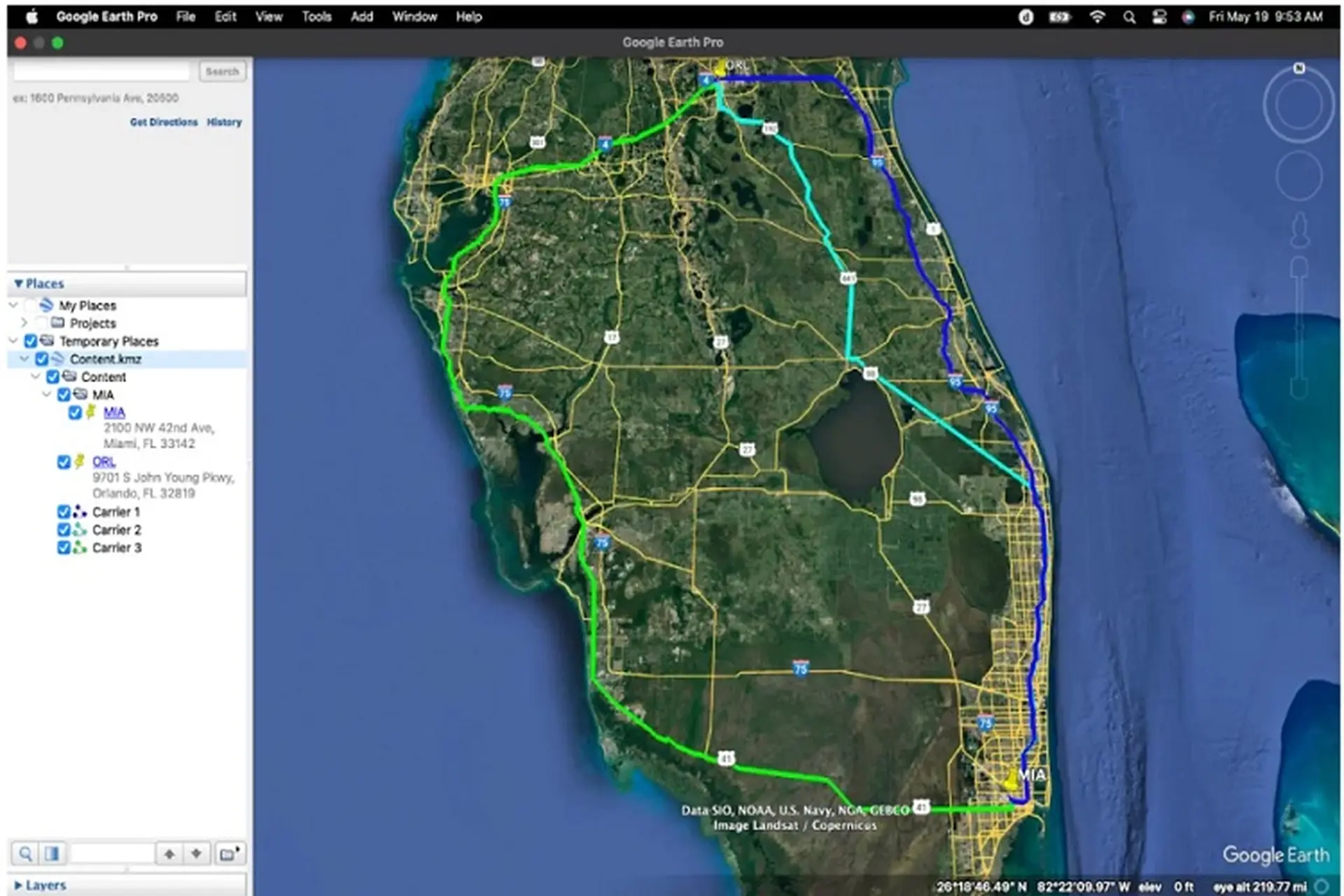Screen dimensions: 1344x896
Task: Click the add folder icon
Action: click(229, 853)
